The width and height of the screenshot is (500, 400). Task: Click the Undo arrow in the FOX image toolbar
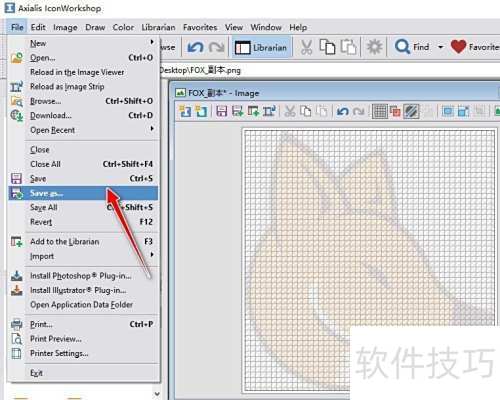pyautogui.click(x=342, y=111)
